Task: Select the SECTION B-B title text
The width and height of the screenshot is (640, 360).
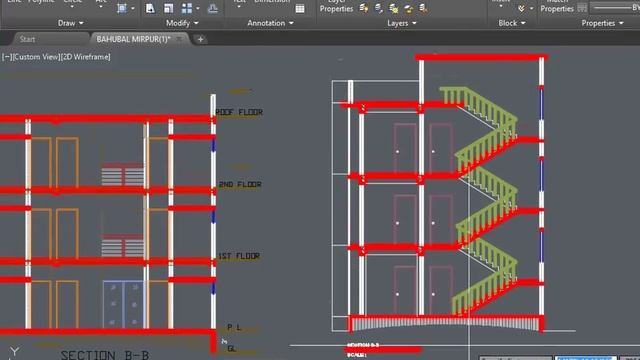Action: pos(105,355)
